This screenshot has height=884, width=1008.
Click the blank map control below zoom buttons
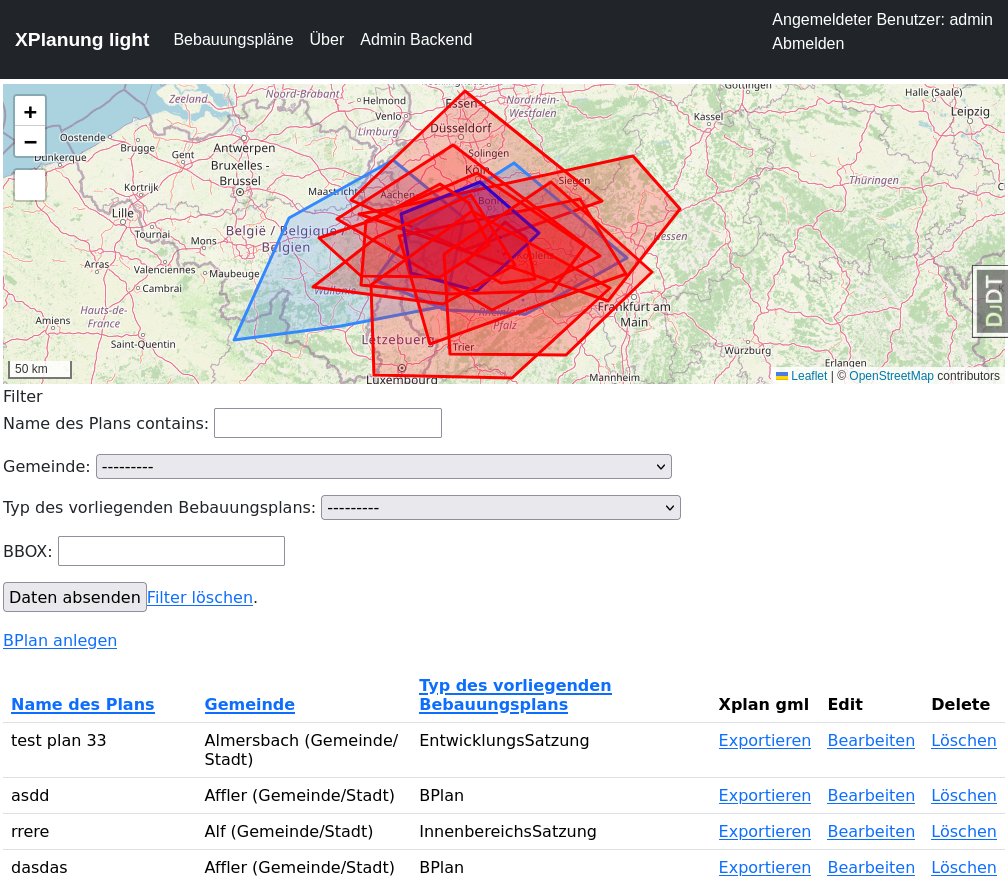(30, 185)
